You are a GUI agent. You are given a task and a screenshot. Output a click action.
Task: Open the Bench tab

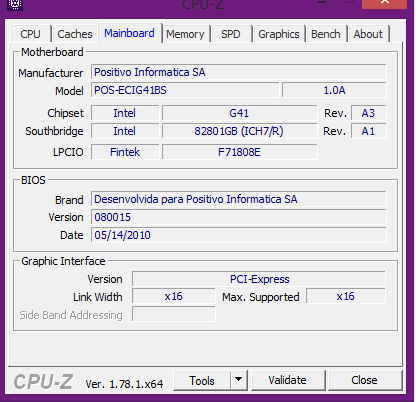pos(326,34)
